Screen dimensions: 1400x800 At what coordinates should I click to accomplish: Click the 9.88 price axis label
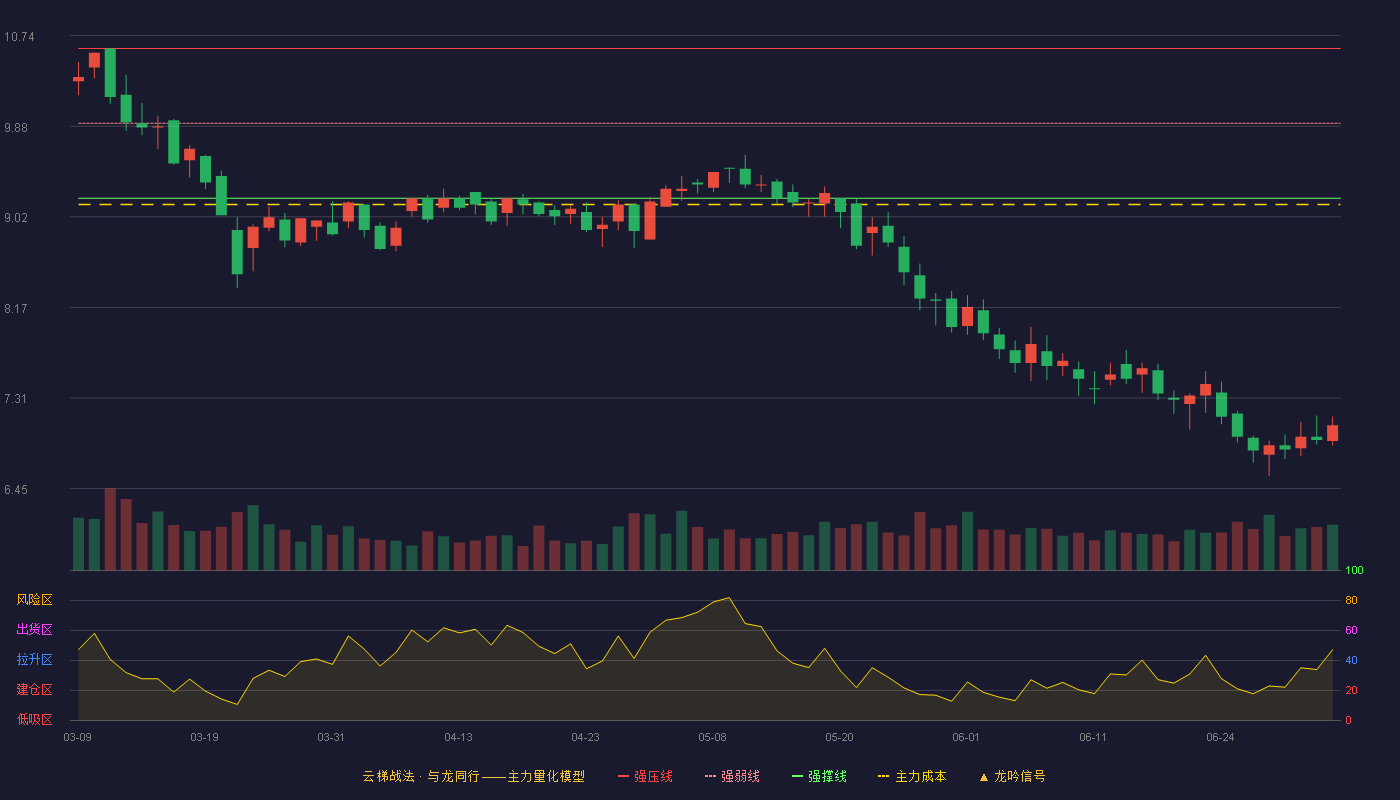pos(16,128)
